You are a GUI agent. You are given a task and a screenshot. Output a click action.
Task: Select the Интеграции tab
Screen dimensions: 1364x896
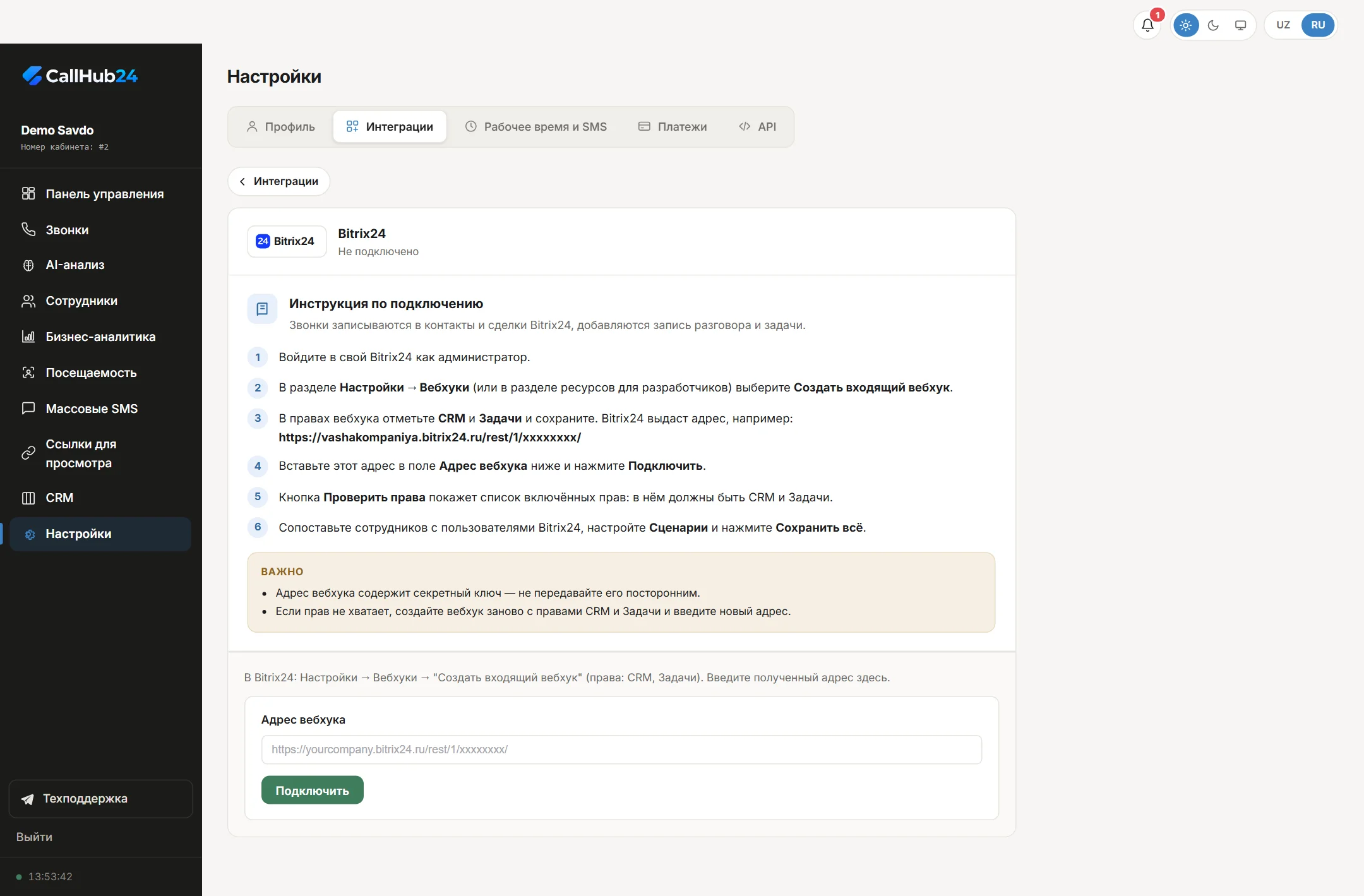[x=390, y=127]
